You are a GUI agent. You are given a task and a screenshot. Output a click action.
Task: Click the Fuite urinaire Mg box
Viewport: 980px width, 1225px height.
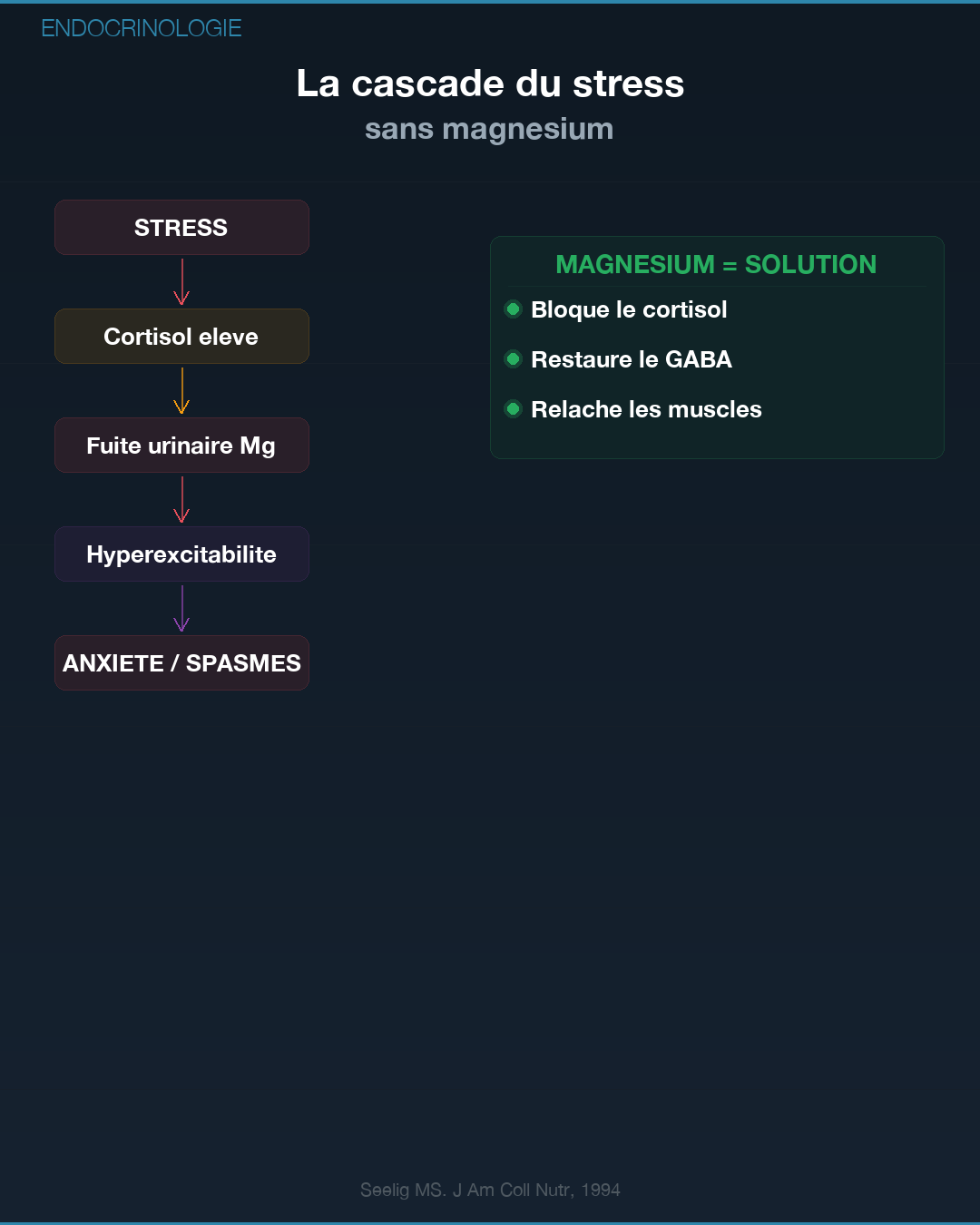(181, 446)
